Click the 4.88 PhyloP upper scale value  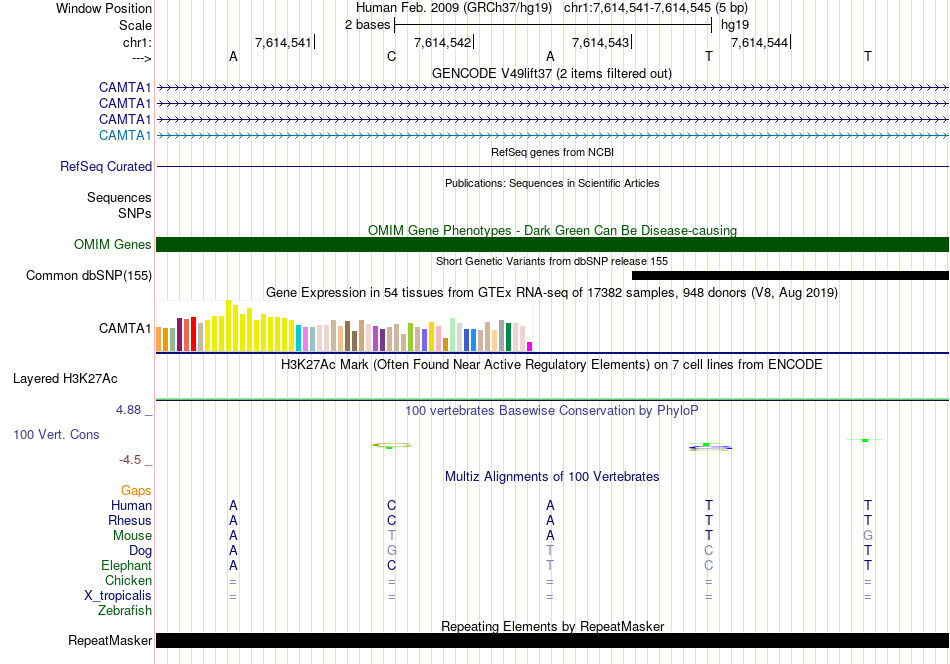tap(128, 410)
